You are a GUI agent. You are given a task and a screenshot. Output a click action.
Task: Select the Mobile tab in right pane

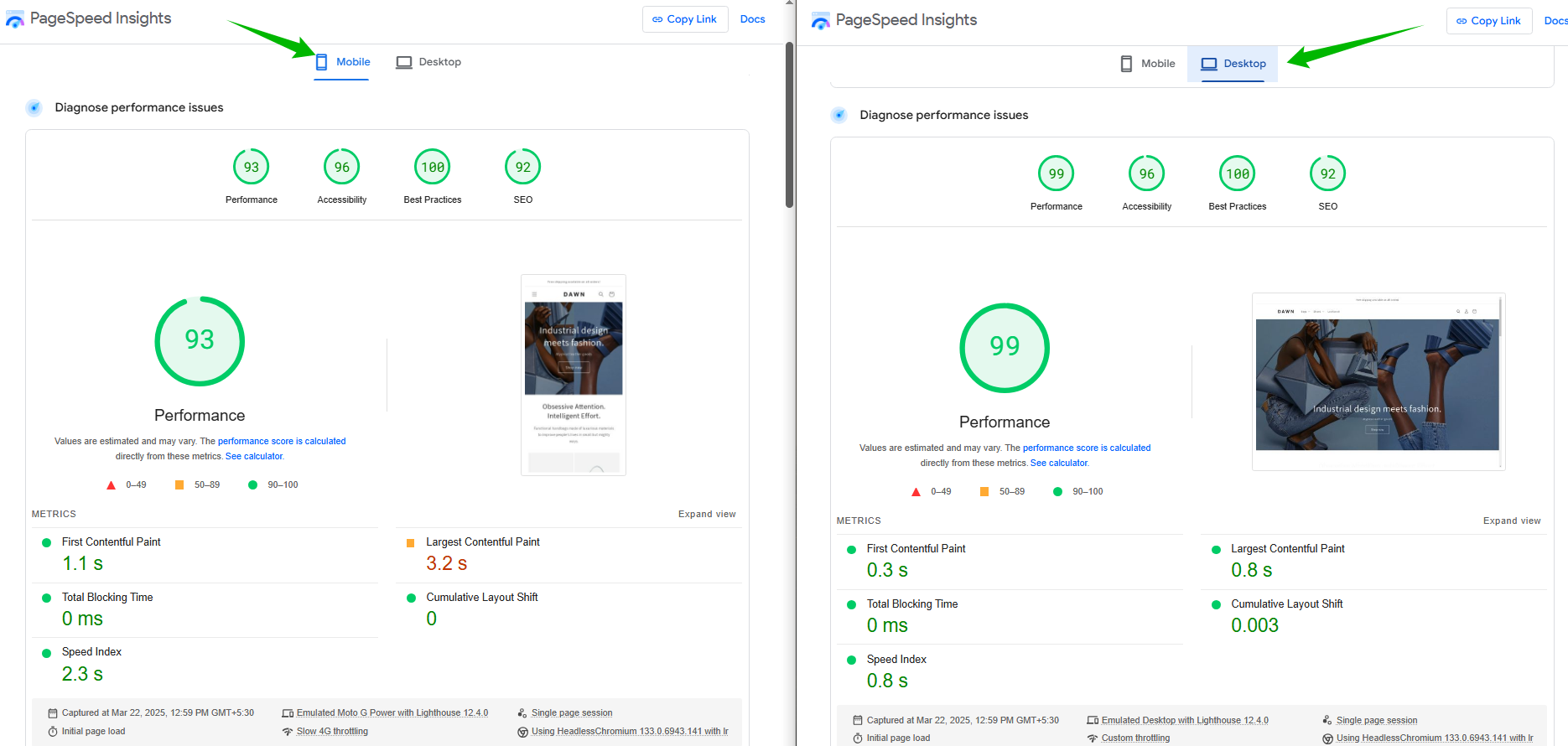(x=1147, y=64)
